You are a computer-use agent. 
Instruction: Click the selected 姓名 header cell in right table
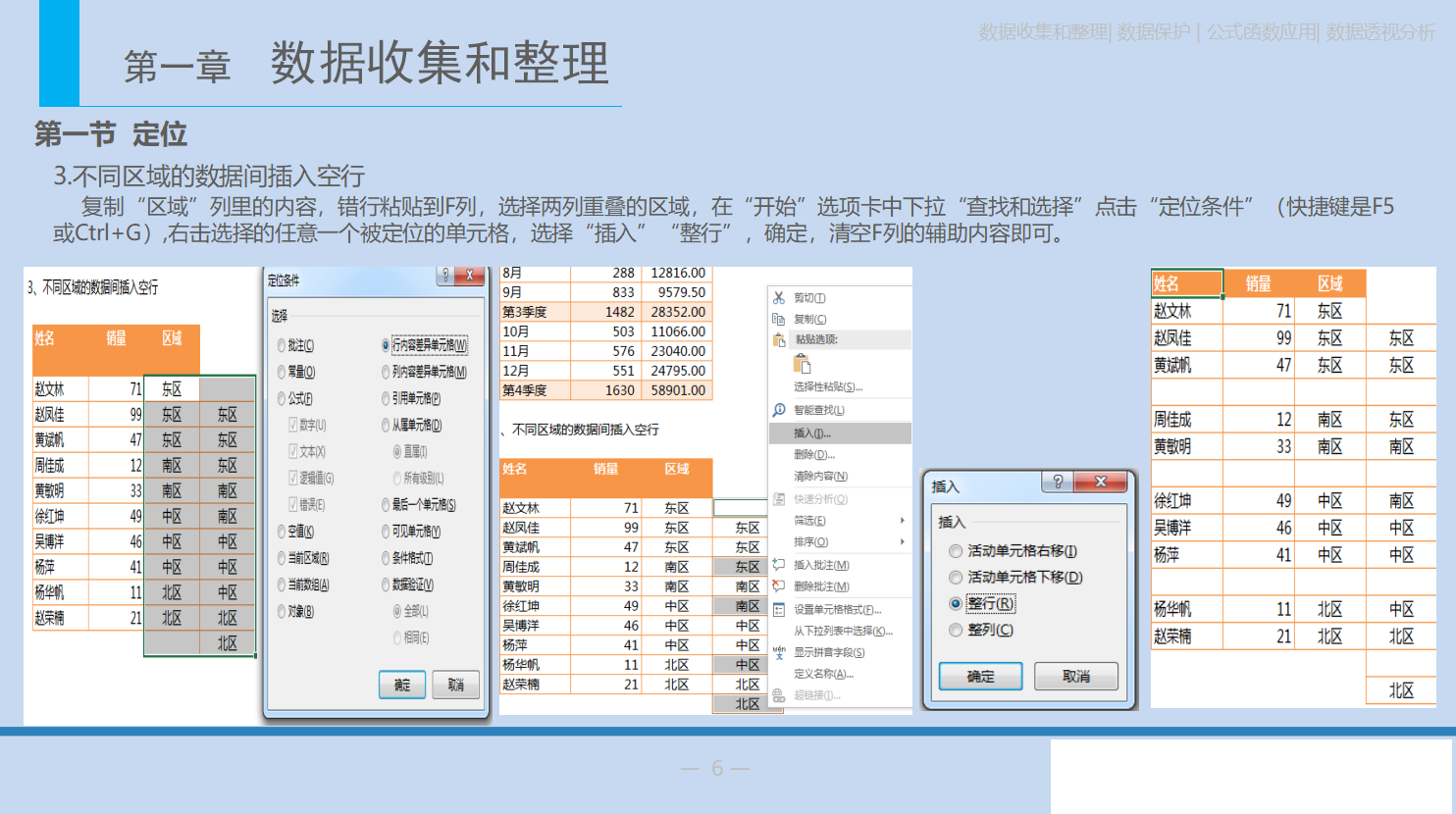click(x=1187, y=284)
